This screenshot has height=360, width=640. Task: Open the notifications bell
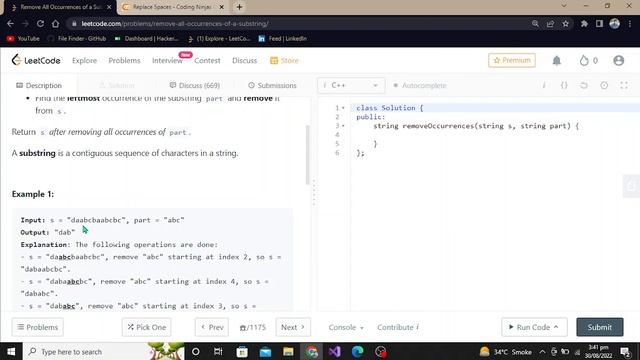pos(556,61)
